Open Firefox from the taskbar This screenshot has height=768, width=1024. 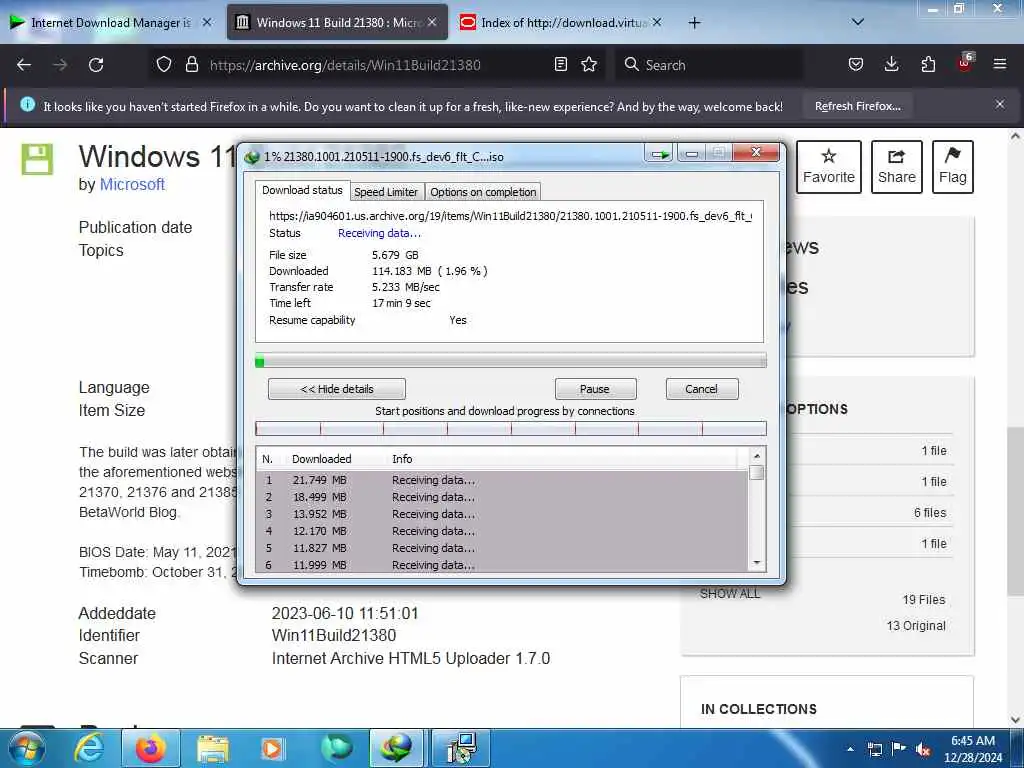point(150,748)
